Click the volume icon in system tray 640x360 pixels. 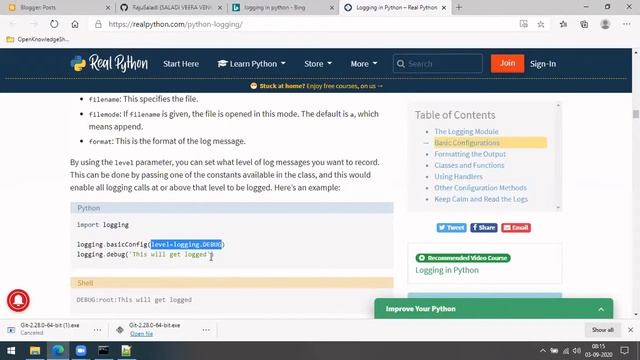tap(576, 351)
